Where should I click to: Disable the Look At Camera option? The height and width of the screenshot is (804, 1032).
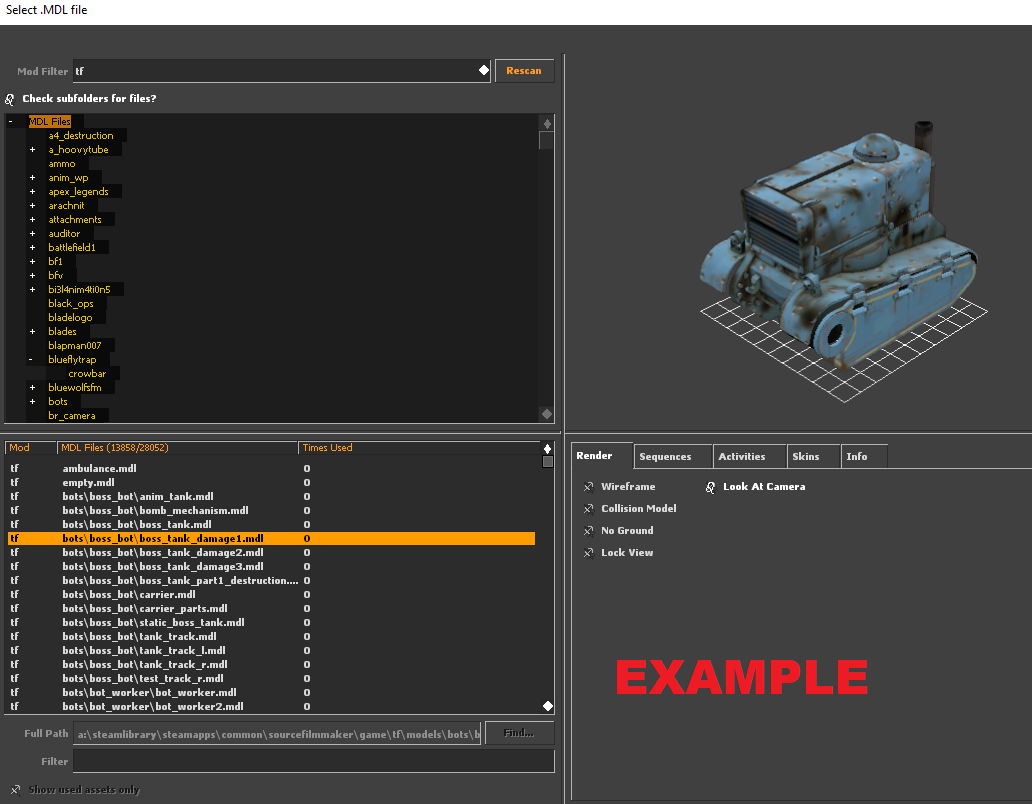tap(710, 487)
